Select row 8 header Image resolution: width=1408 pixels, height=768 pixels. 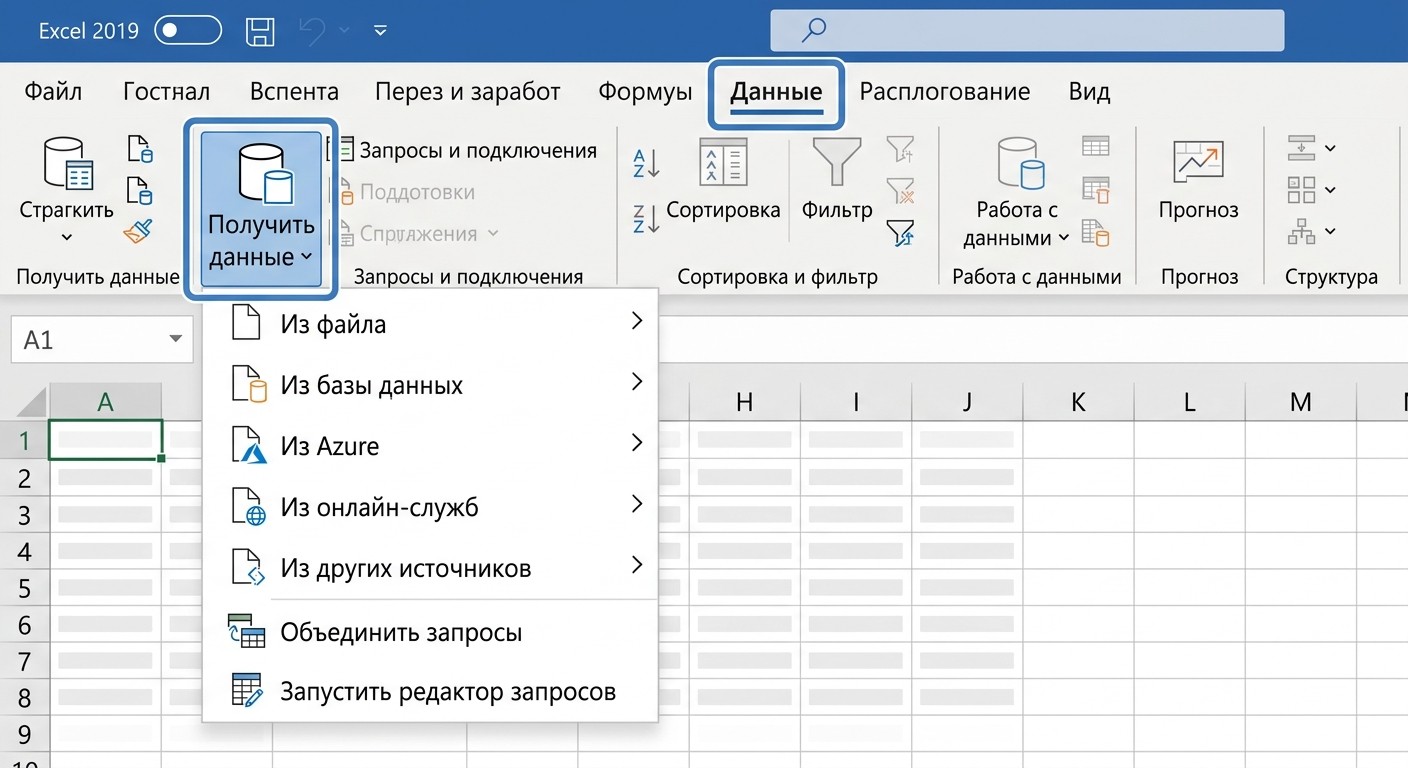(25, 698)
